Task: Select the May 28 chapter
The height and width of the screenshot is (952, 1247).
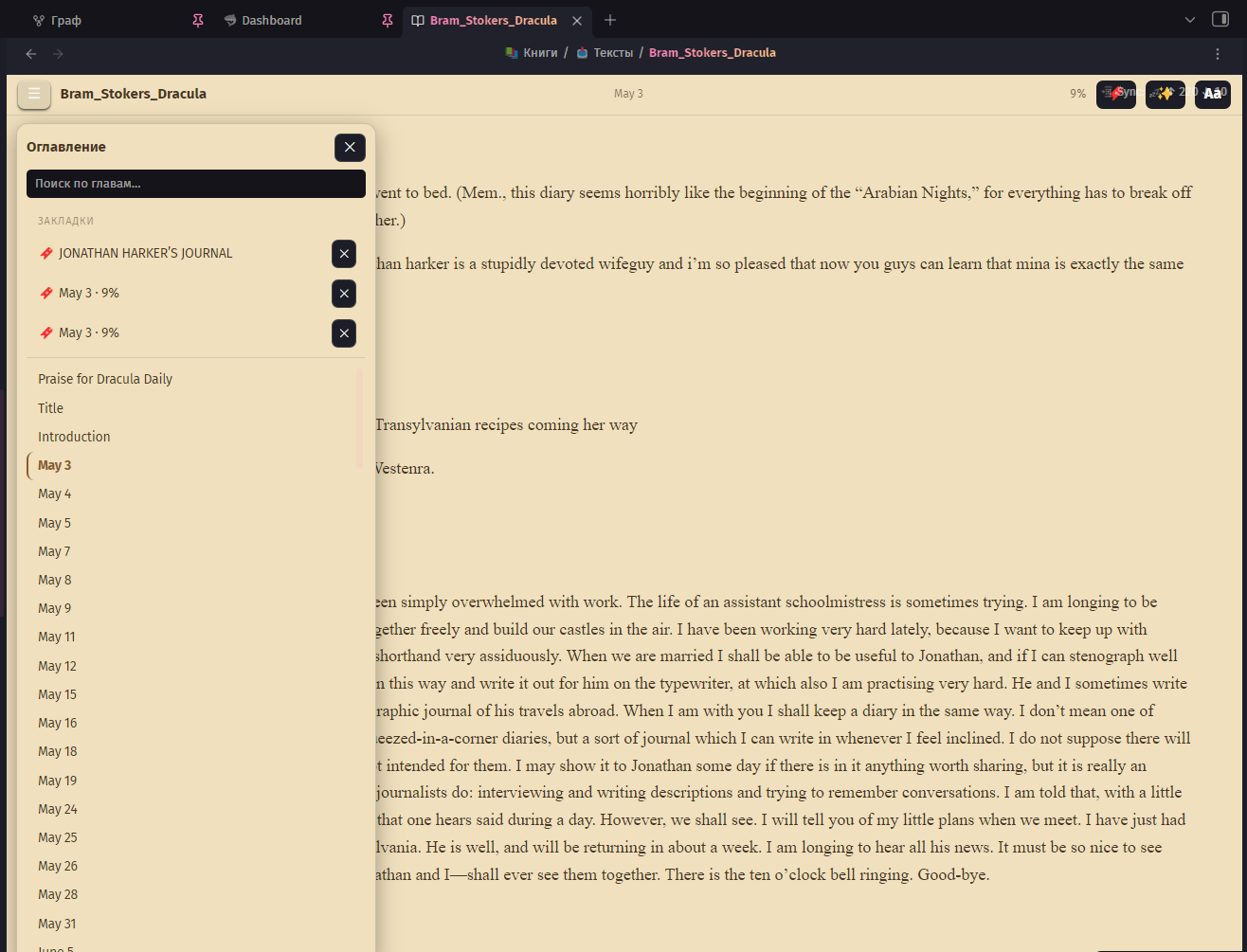Action: (x=57, y=894)
